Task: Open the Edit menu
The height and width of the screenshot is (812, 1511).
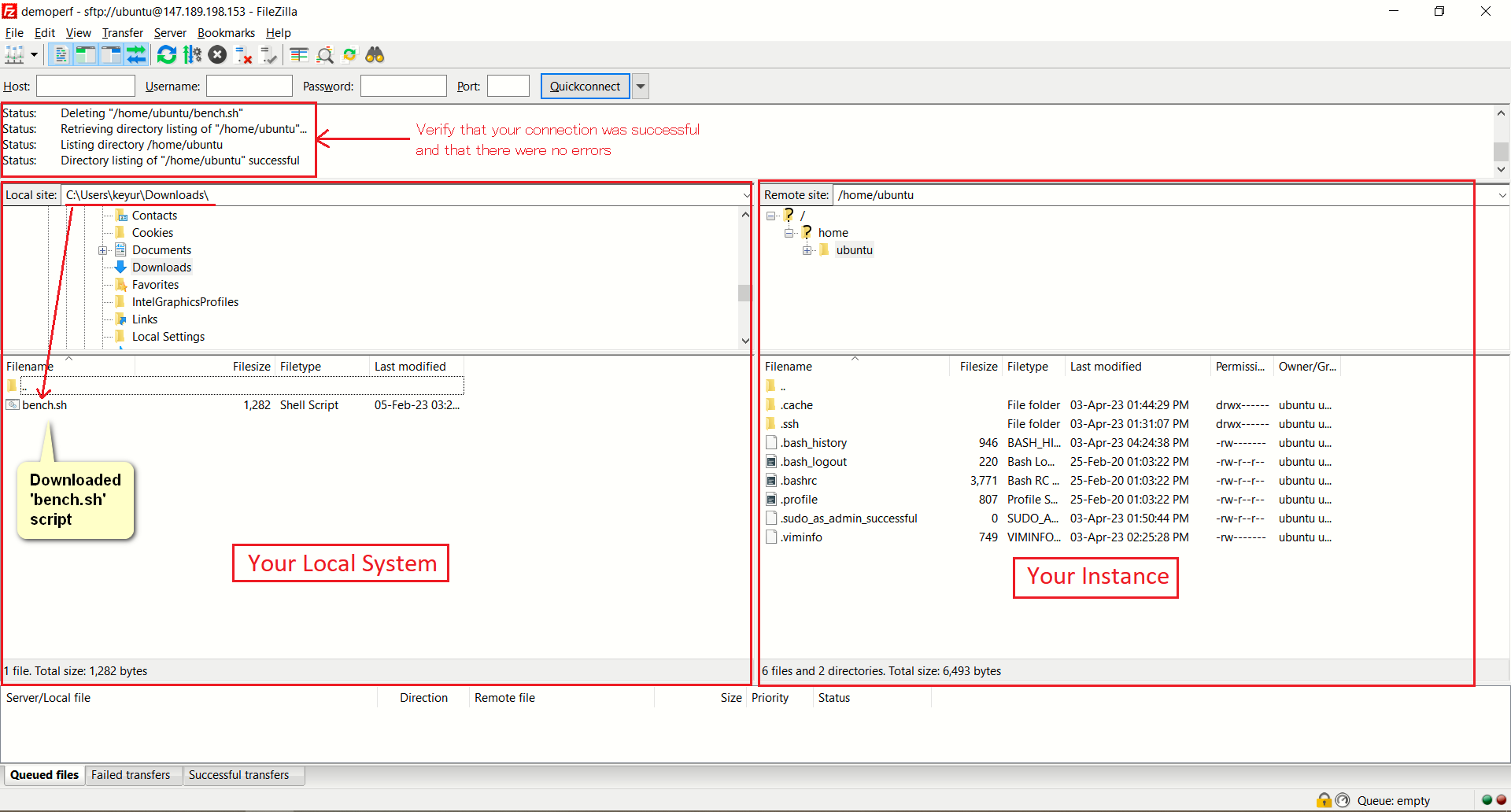Action: pyautogui.click(x=45, y=33)
